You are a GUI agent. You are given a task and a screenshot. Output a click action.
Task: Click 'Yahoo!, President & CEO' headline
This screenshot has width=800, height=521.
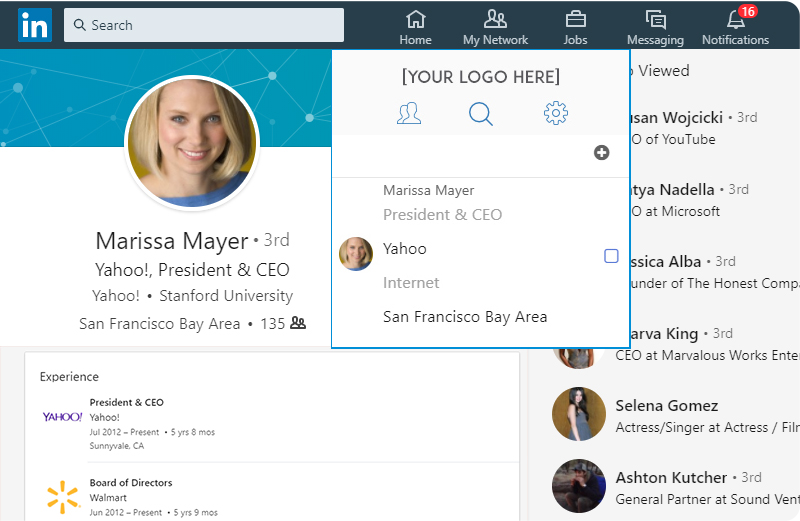pos(192,269)
